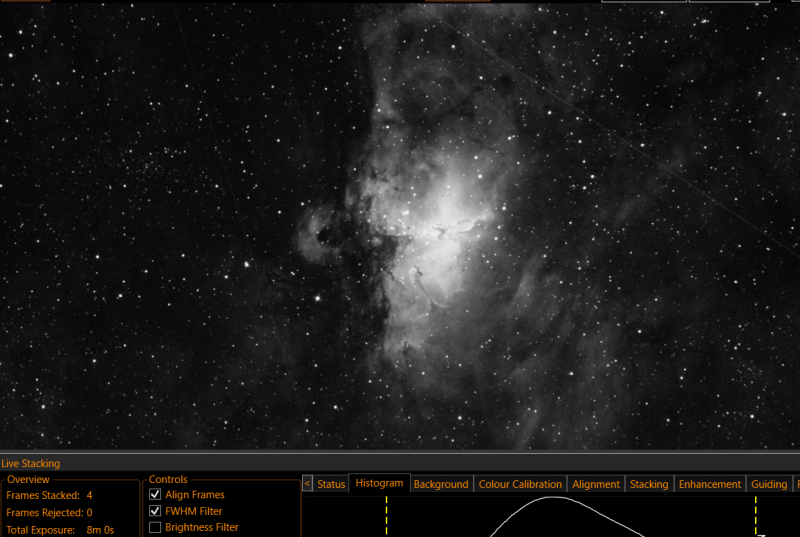Click the "Total Exposure: 8m 0s" readout

pyautogui.click(x=60, y=530)
